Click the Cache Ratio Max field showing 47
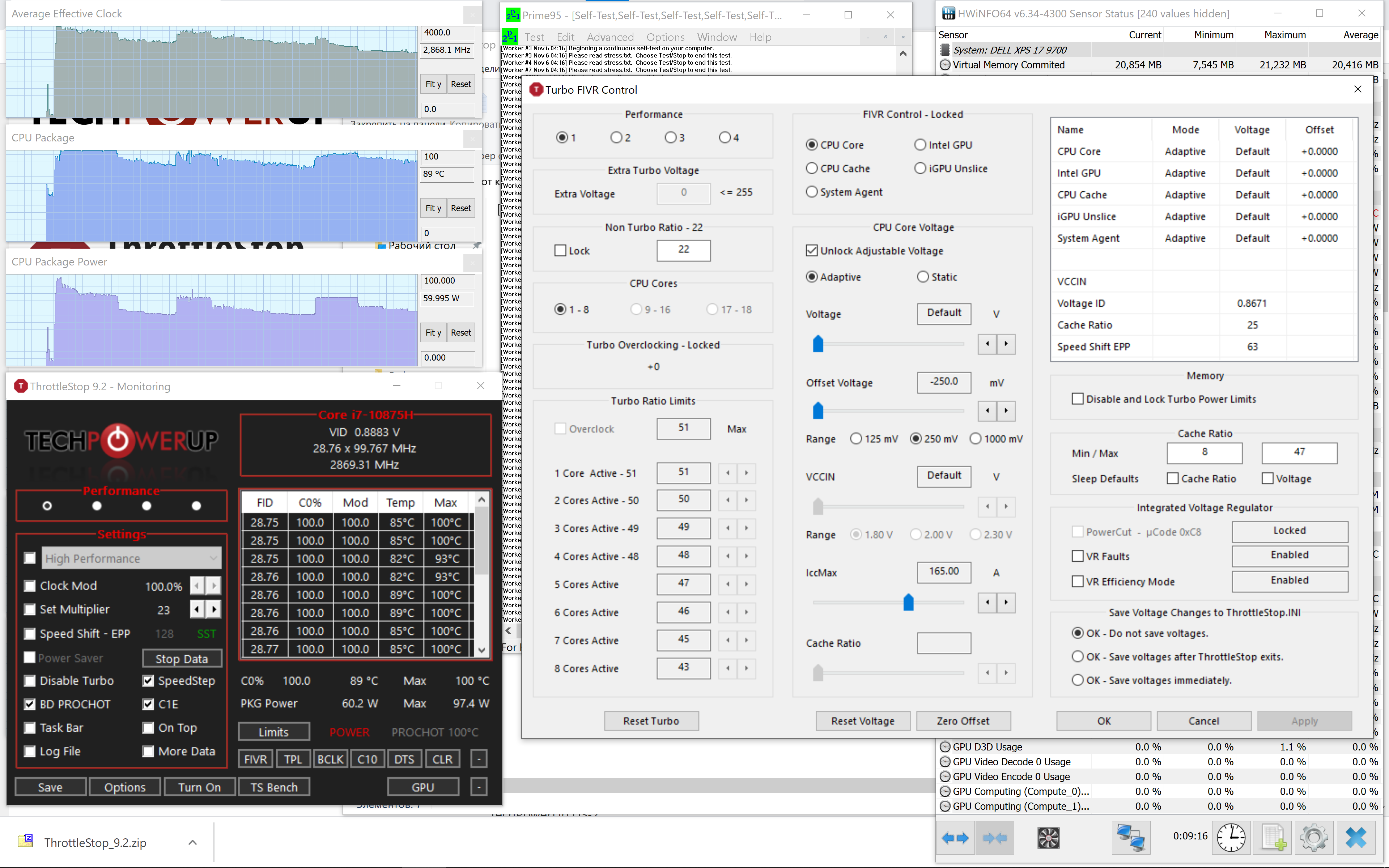Screen dimensions: 1389x868 1299,452
